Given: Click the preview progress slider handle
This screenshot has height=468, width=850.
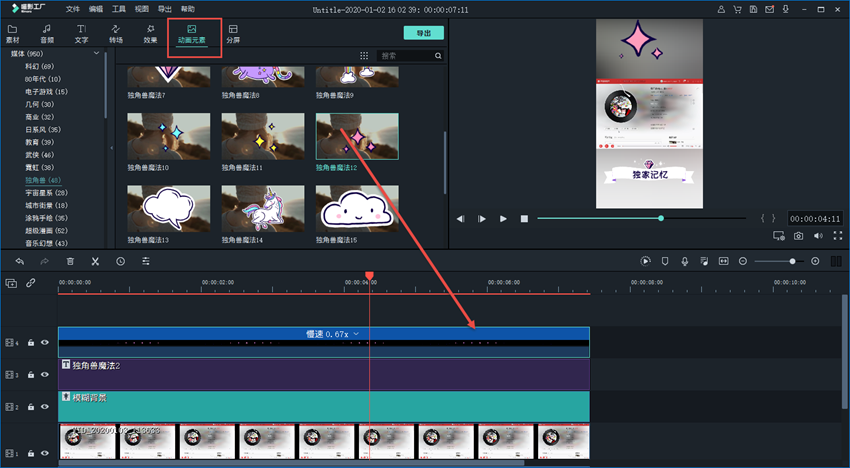Looking at the screenshot, I should (x=661, y=218).
